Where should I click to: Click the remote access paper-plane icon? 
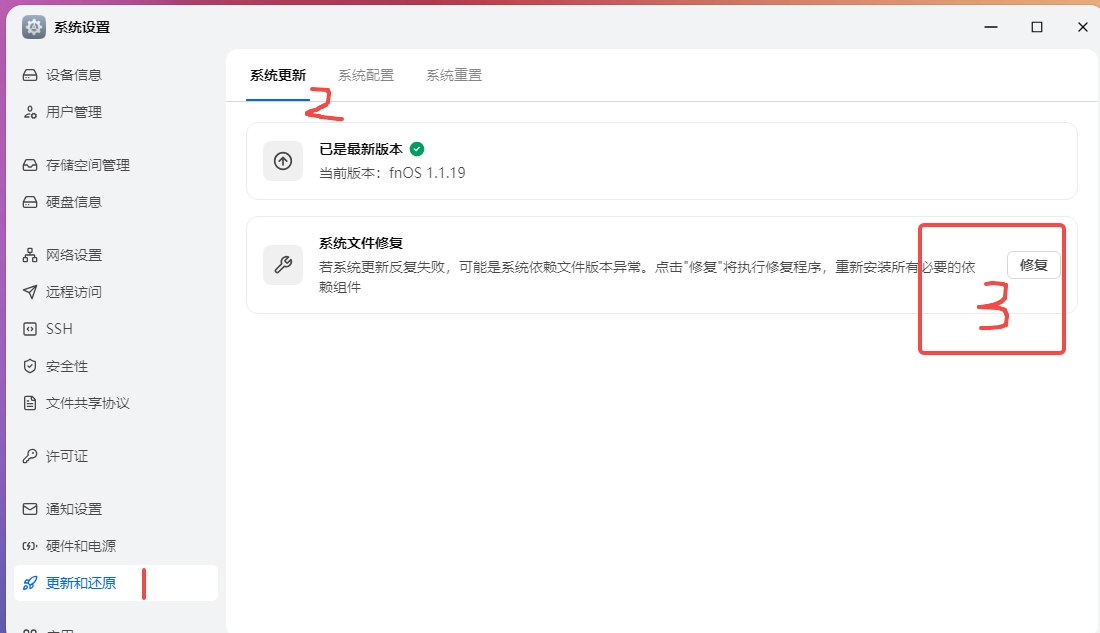coord(30,292)
